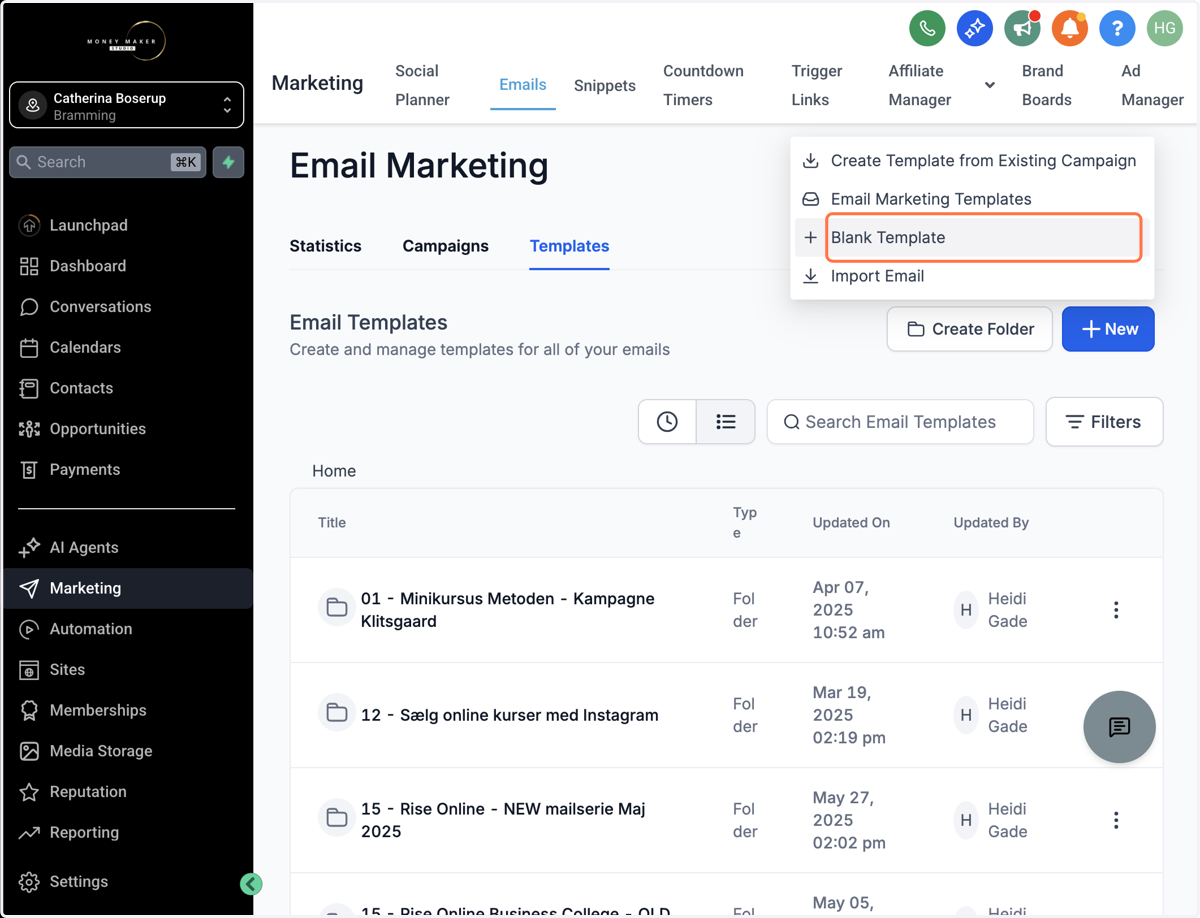Open the blue AI sparkle icon
This screenshot has width=1200, height=918.
[x=974, y=28]
